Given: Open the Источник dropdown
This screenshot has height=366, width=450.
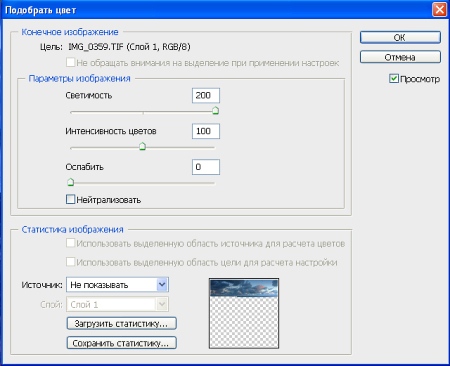Looking at the screenshot, I should pyautogui.click(x=117, y=285).
